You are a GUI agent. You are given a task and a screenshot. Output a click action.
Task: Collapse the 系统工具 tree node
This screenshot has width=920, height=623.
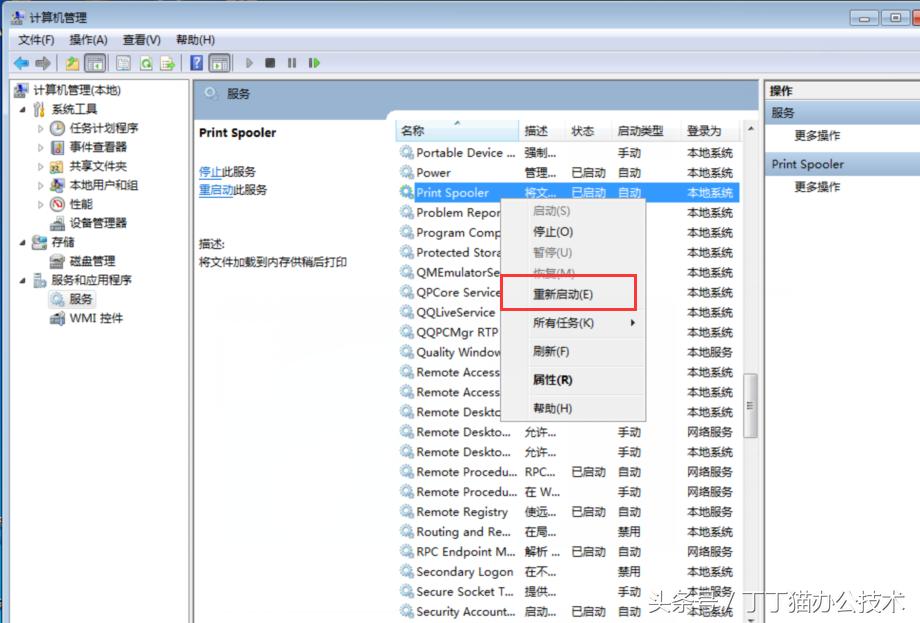(20, 108)
